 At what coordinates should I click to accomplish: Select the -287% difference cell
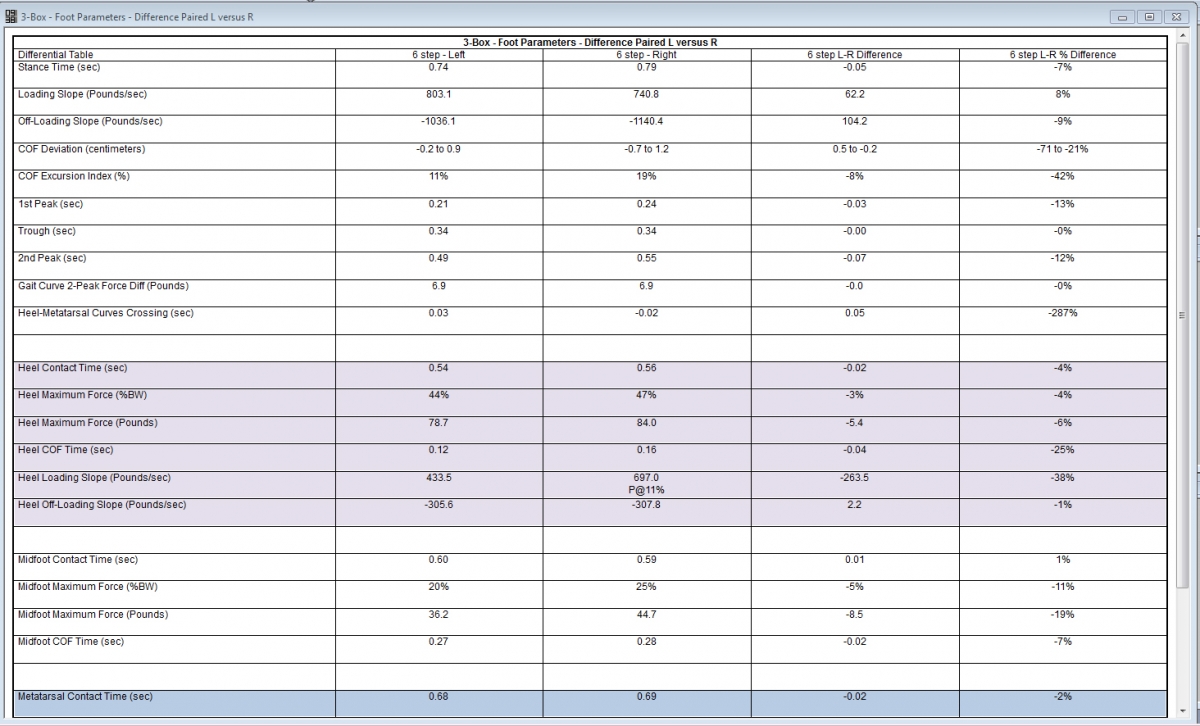1062,313
